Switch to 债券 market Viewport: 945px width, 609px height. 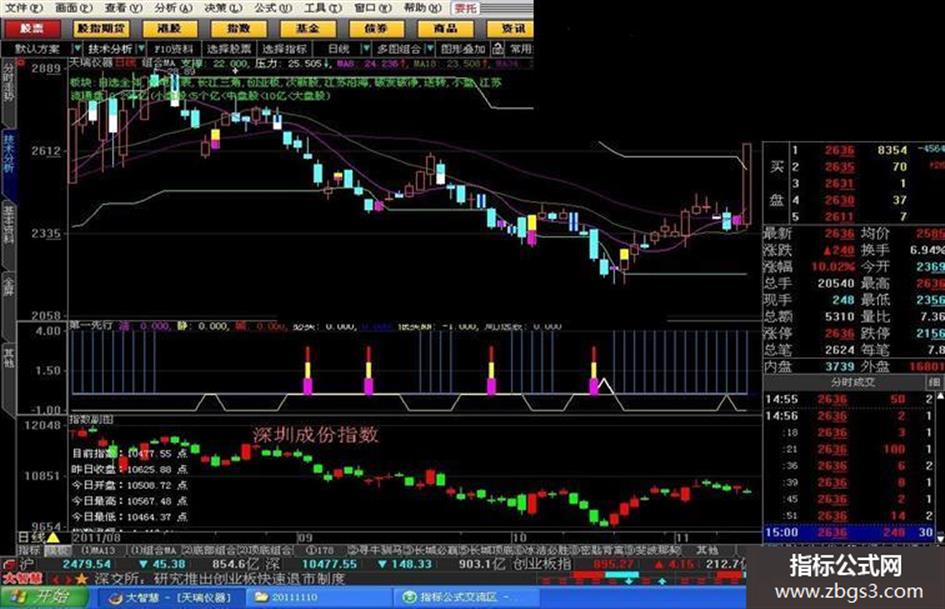376,28
